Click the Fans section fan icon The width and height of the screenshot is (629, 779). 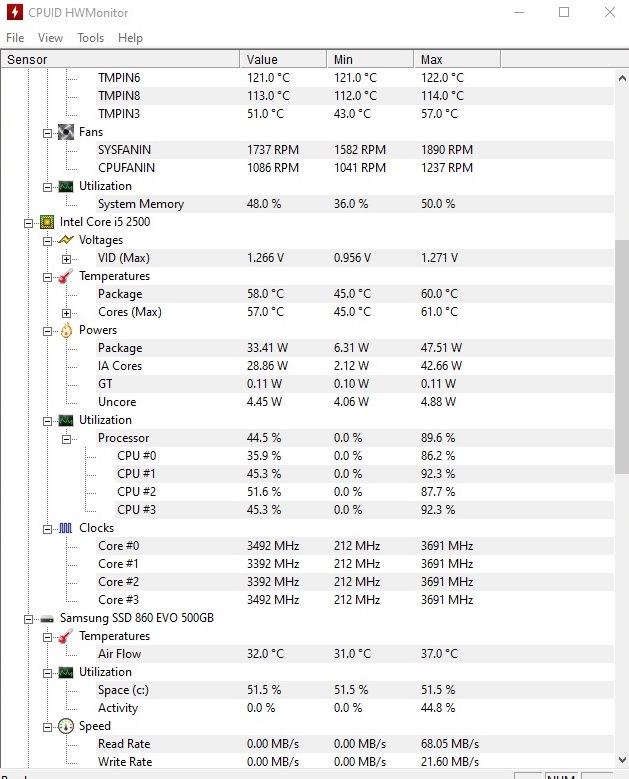[x=66, y=132]
